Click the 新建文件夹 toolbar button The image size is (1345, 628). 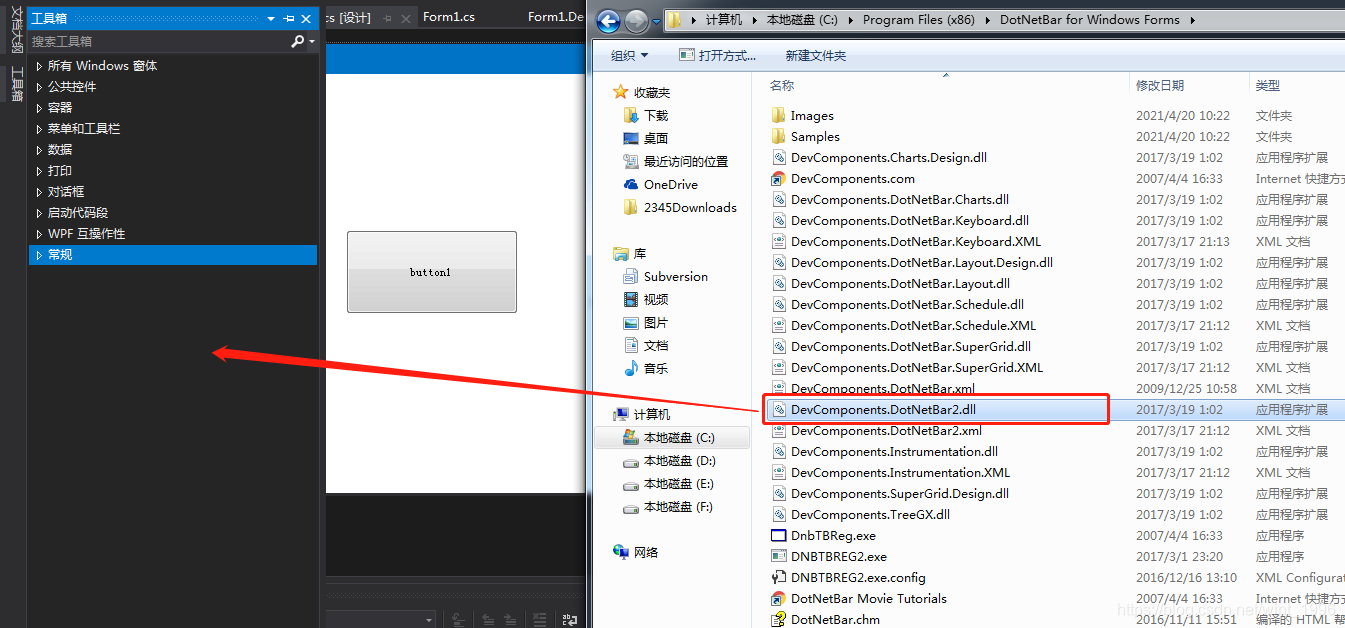coord(816,56)
